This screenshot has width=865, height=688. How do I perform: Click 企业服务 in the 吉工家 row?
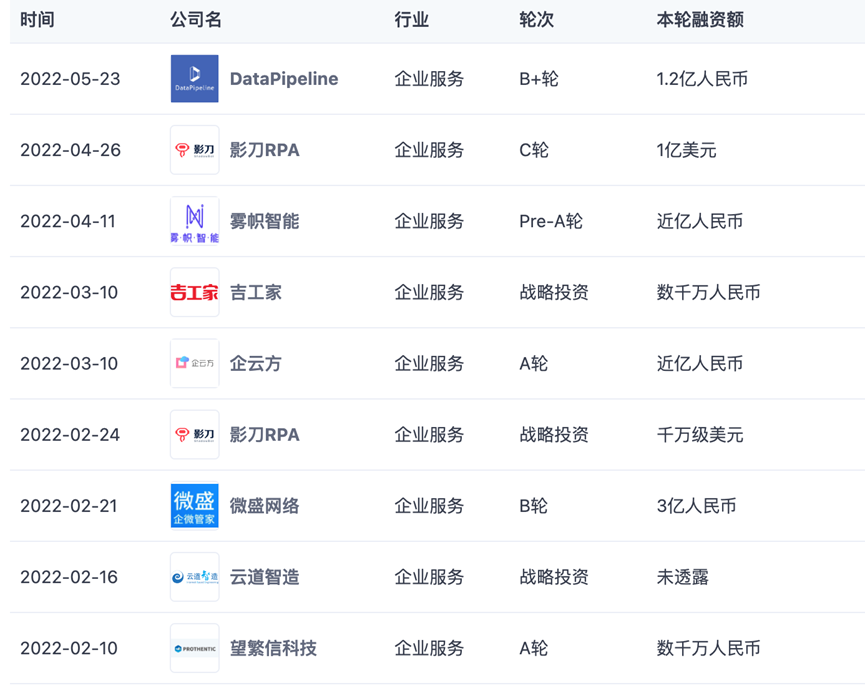point(429,292)
